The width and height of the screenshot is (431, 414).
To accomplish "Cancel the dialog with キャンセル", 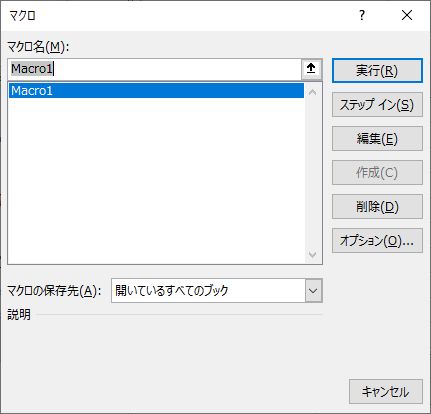I will (x=386, y=392).
